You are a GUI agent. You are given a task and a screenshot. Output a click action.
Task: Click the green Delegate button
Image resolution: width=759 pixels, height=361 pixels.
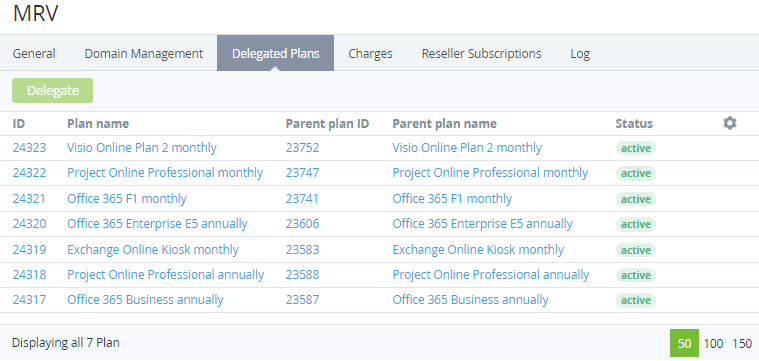coord(52,90)
